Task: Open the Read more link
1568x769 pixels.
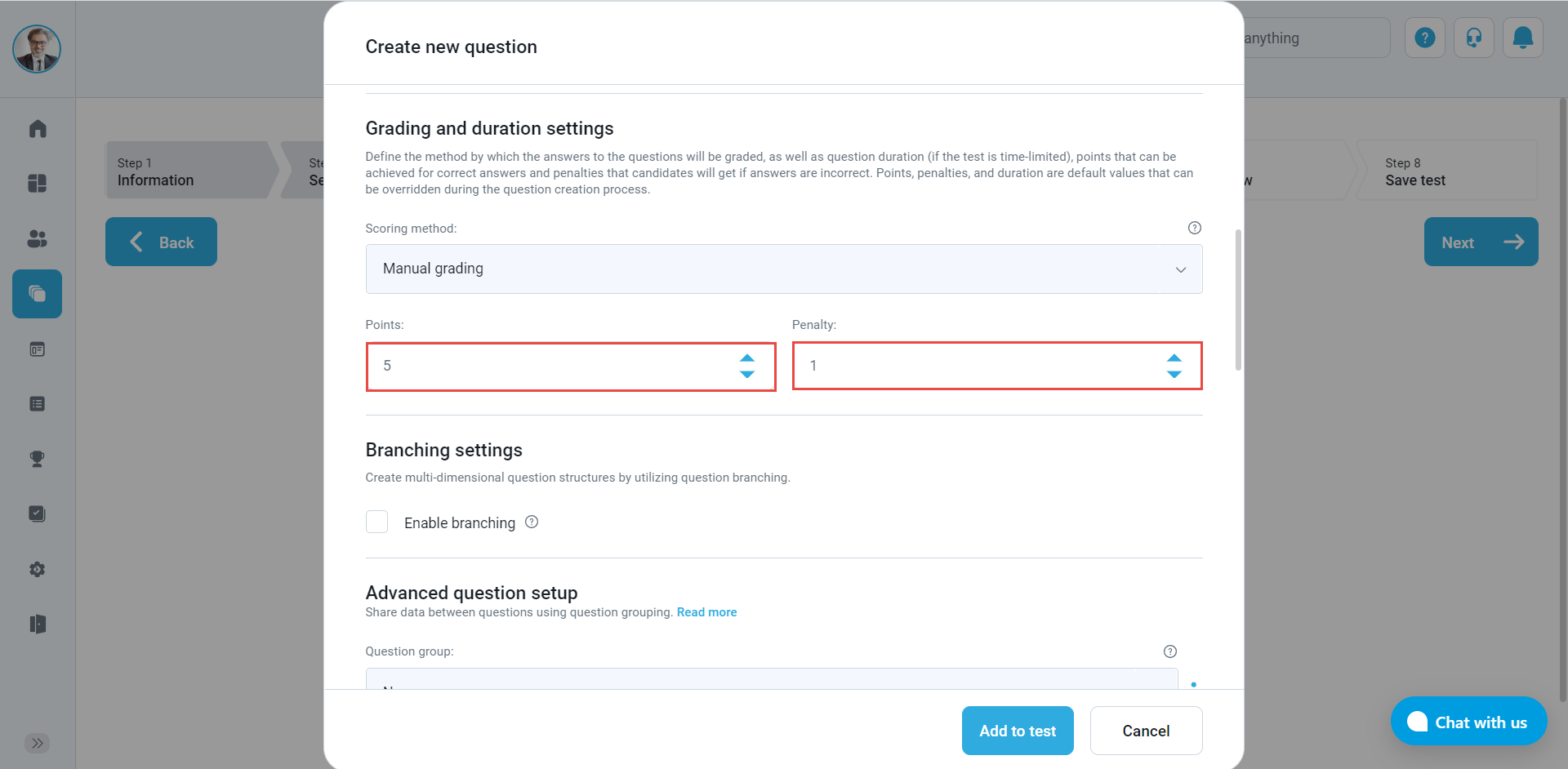Action: pos(706,612)
